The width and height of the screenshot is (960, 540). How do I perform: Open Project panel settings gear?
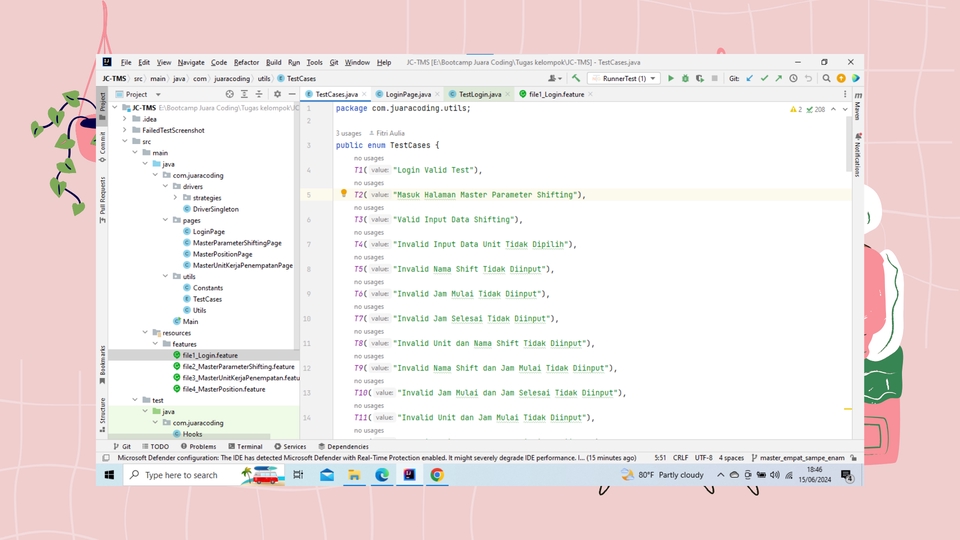pos(277,94)
